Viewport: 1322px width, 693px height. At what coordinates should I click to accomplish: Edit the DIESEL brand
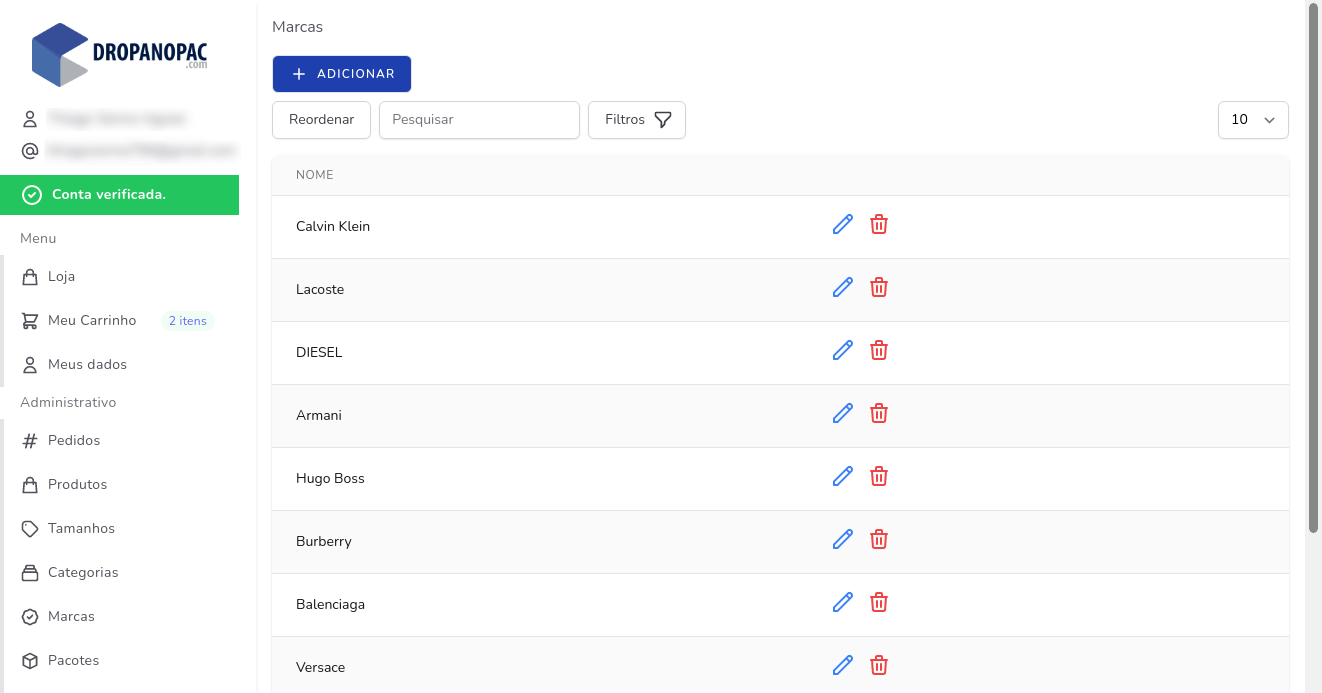(x=843, y=350)
